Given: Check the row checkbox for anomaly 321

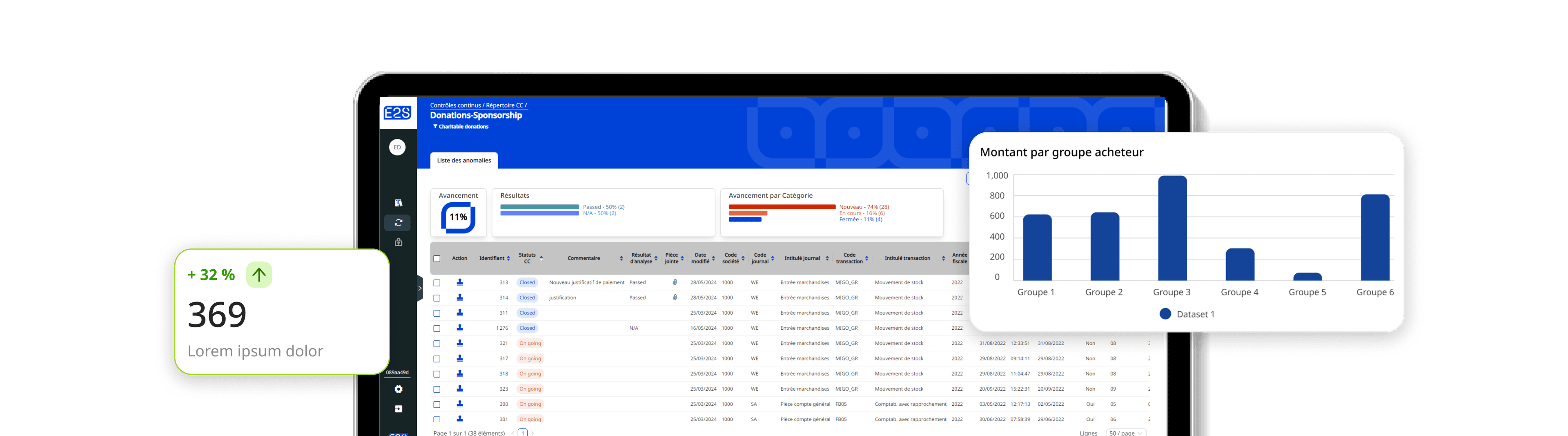Looking at the screenshot, I should (437, 344).
